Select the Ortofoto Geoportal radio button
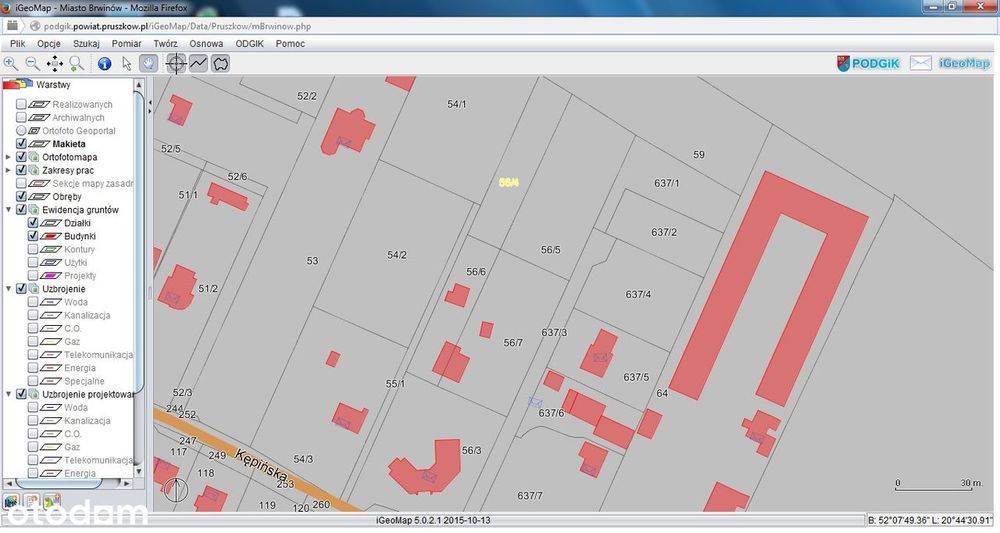This screenshot has height=533, width=1000. [21, 131]
